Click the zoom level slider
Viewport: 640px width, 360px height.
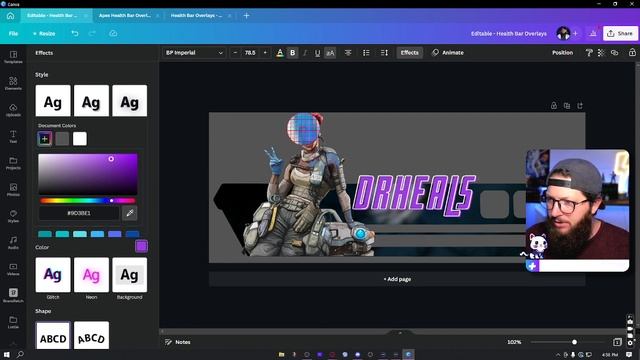(567, 342)
